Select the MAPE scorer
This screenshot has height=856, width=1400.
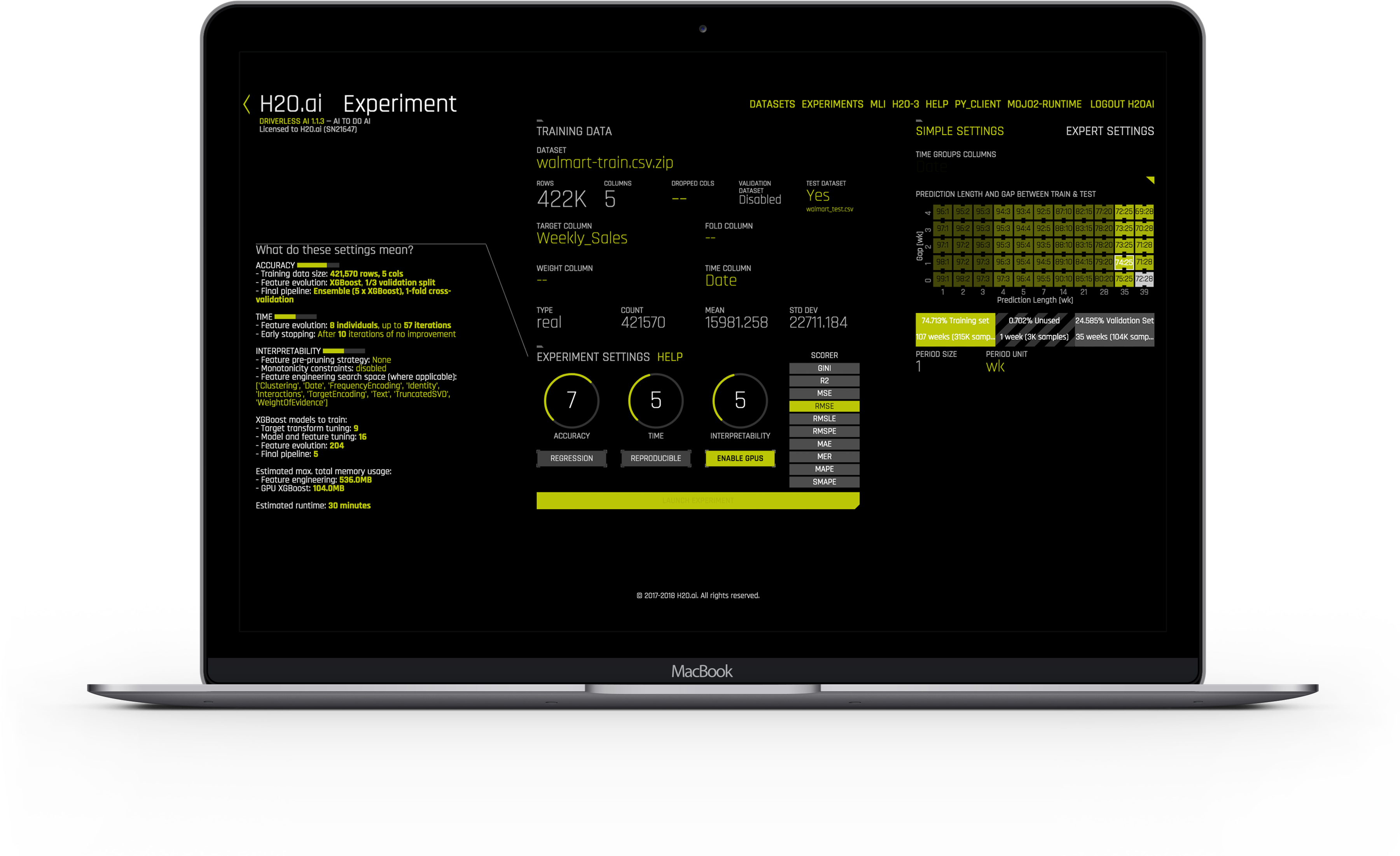(825, 469)
